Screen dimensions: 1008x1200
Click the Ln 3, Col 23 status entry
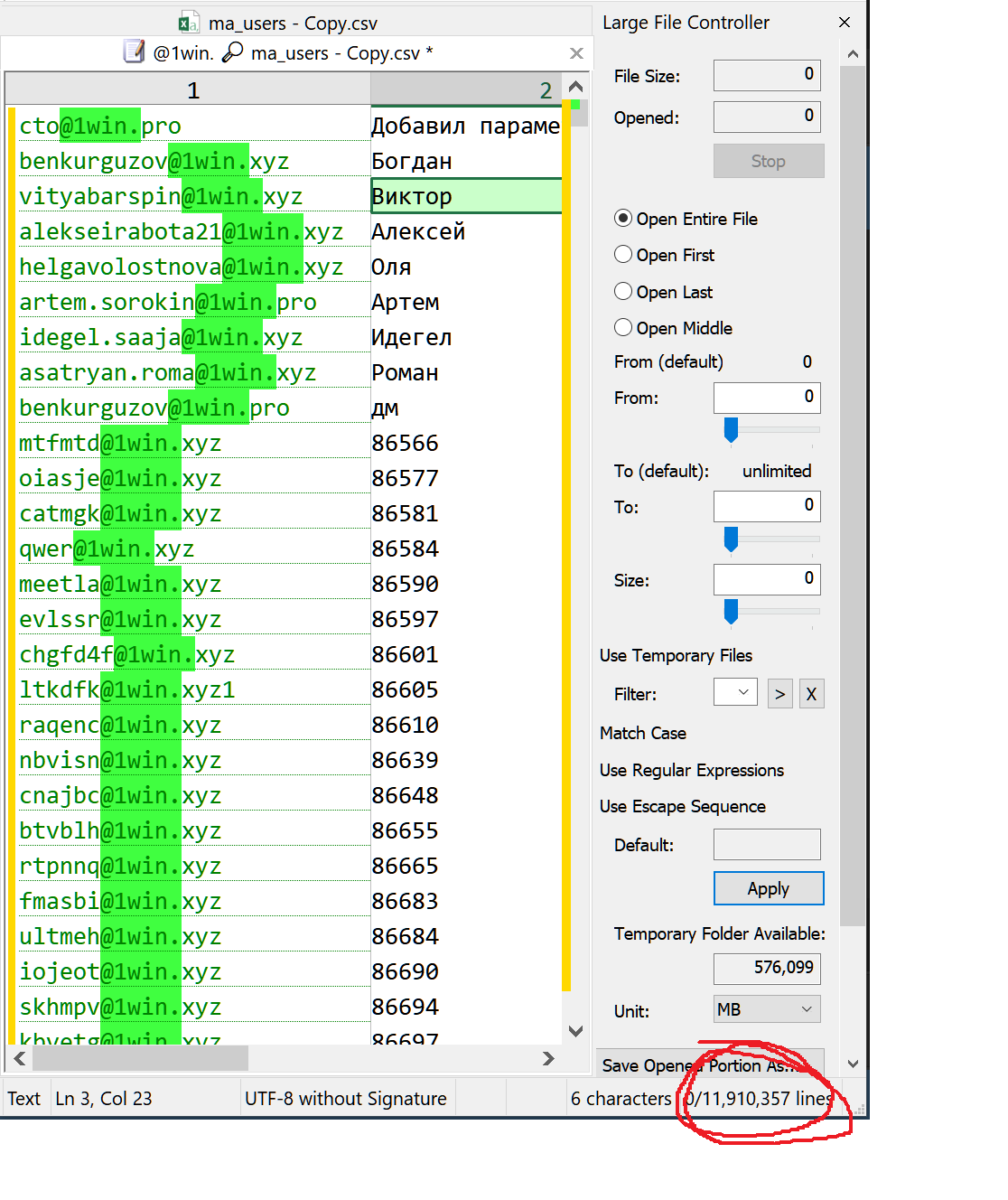coord(104,1099)
